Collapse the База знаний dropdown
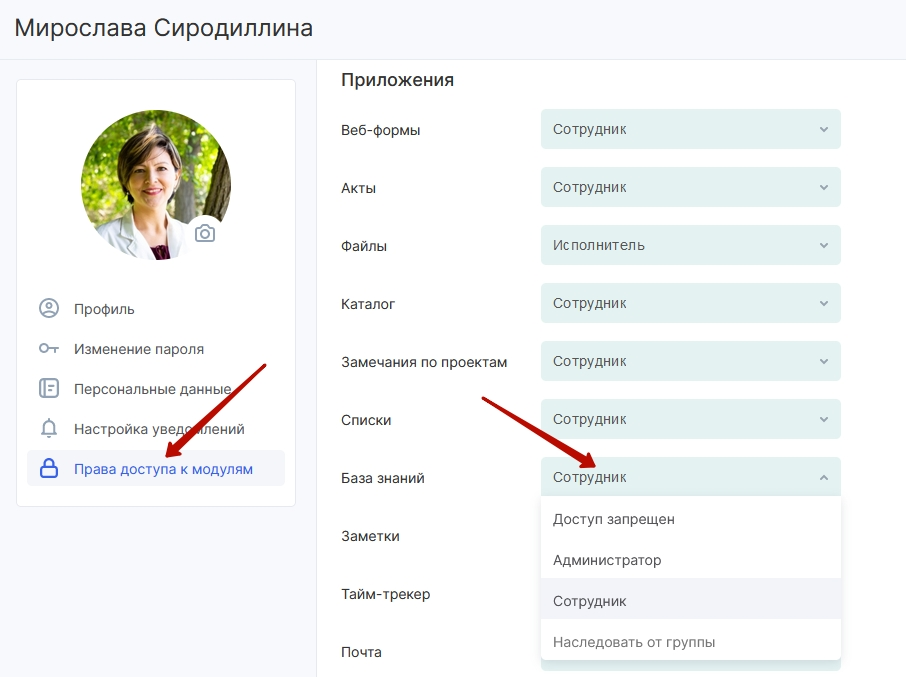This screenshot has width=906, height=677. pos(690,477)
